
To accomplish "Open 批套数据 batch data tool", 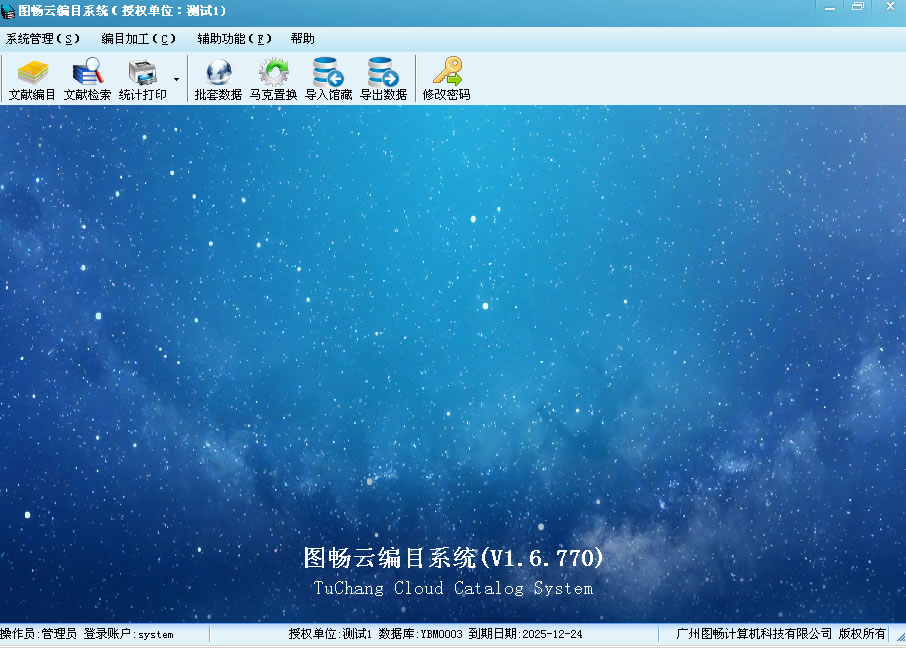I will point(218,79).
